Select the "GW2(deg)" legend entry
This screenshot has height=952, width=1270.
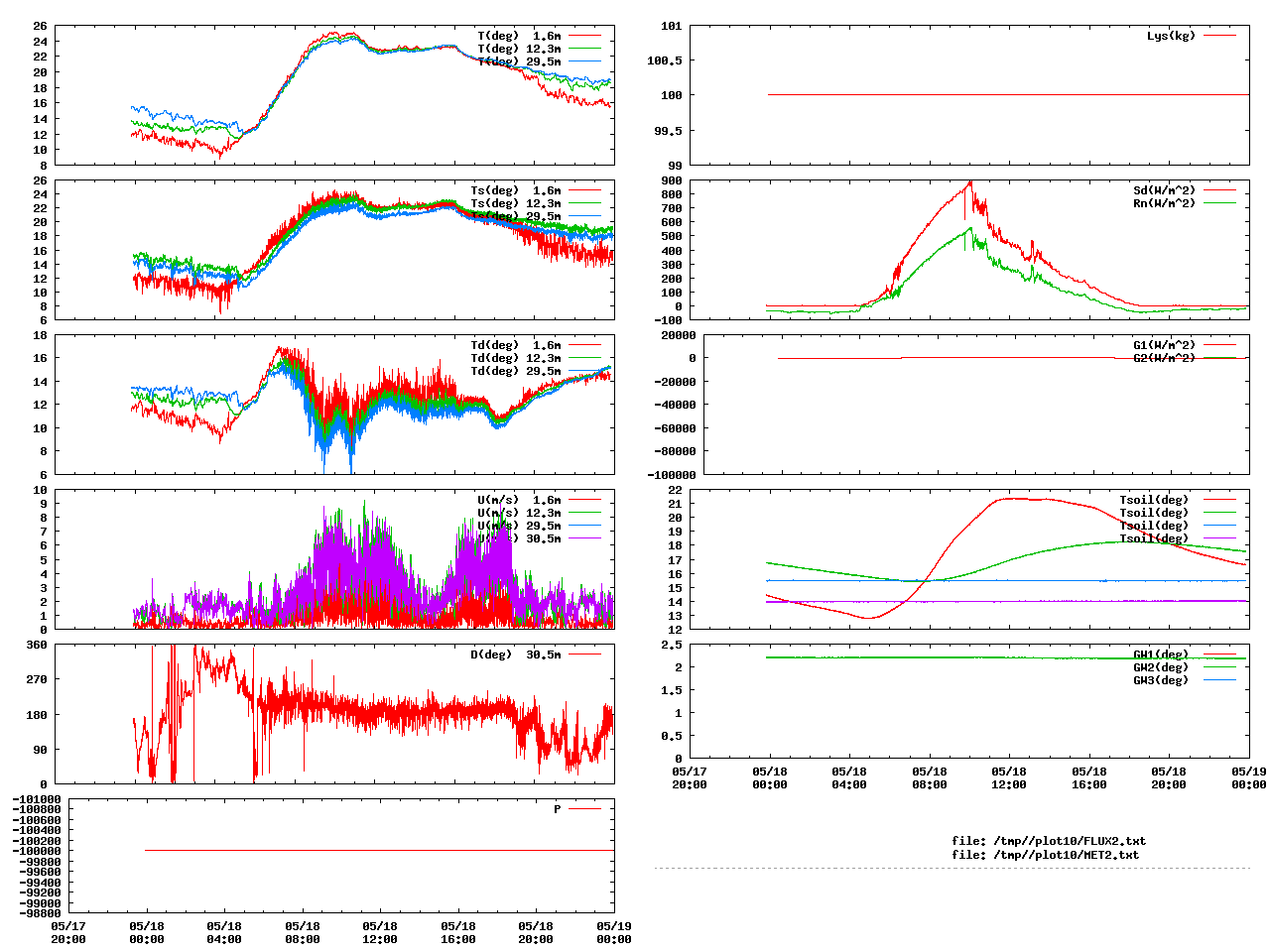(1161, 667)
